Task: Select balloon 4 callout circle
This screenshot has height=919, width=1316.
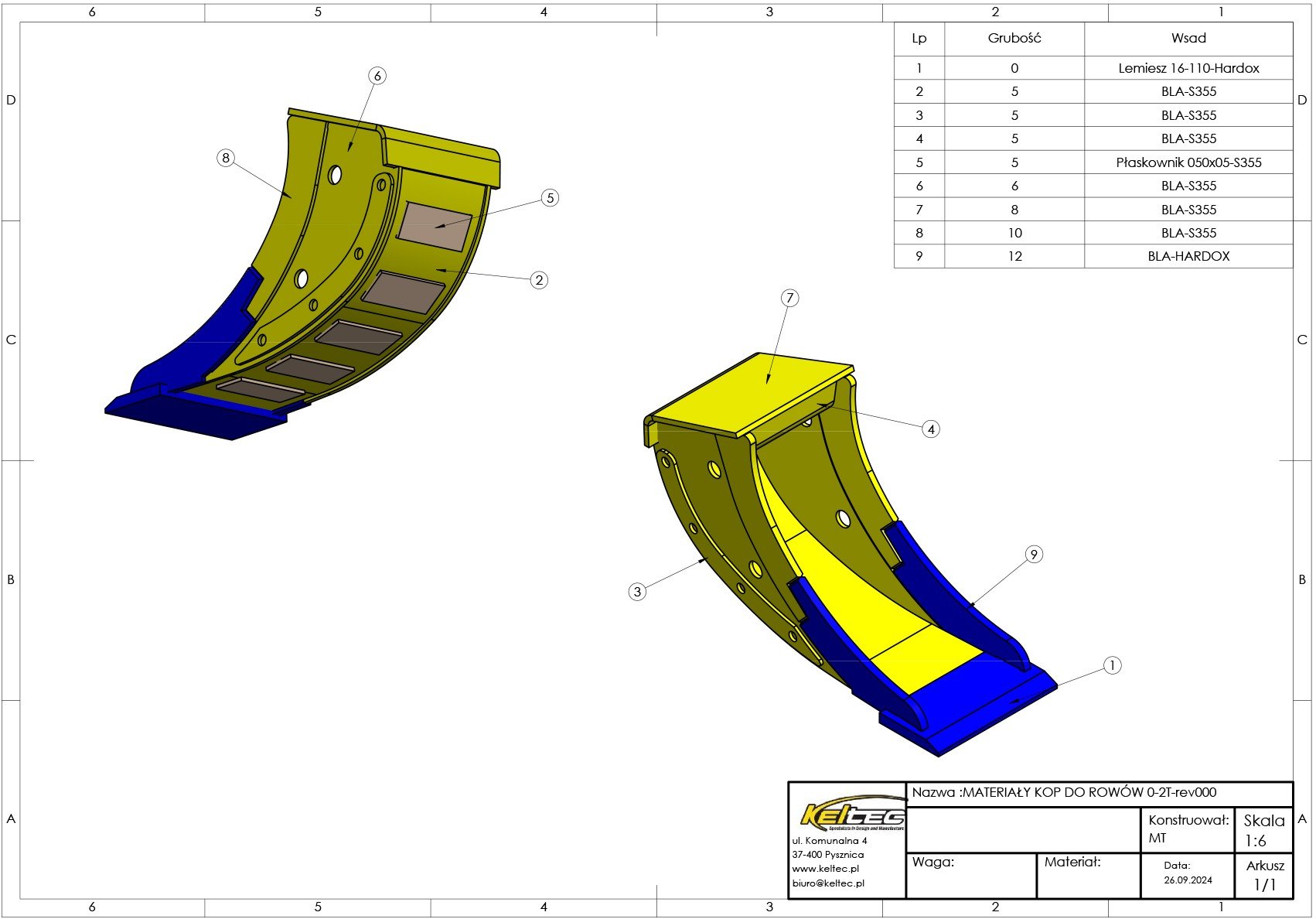Action: [x=931, y=429]
